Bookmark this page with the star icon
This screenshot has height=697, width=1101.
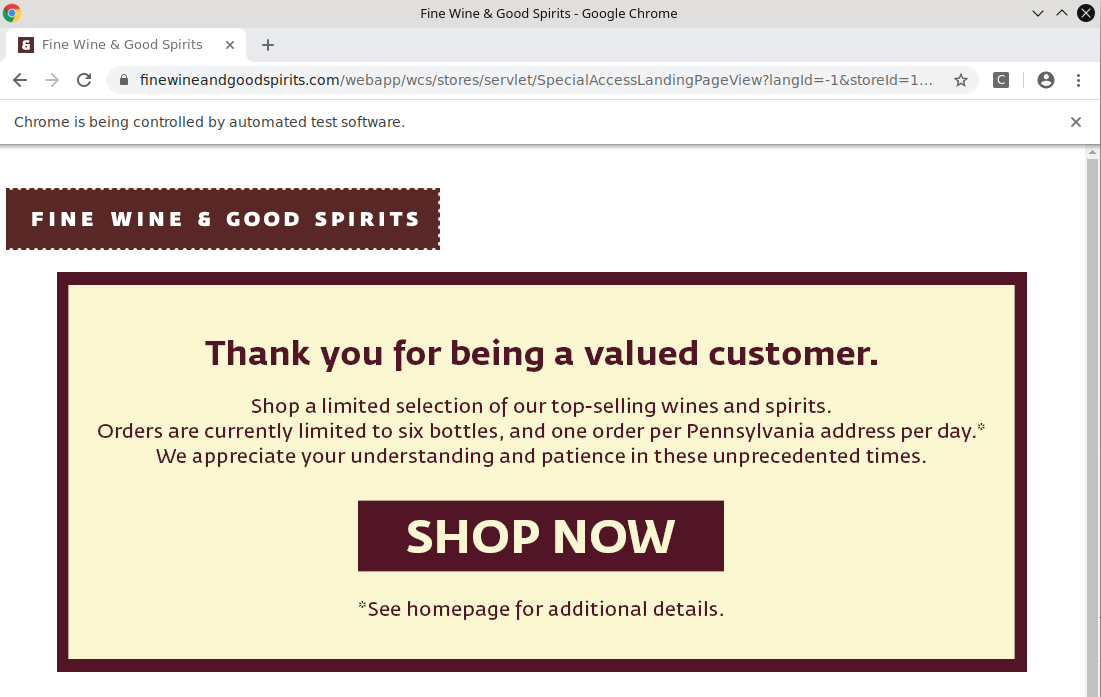coord(961,80)
